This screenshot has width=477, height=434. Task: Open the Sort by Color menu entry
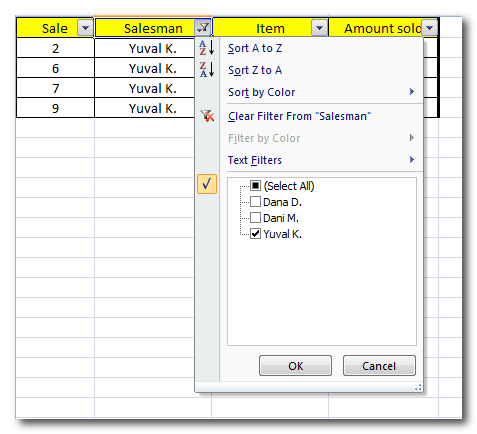pyautogui.click(x=262, y=92)
